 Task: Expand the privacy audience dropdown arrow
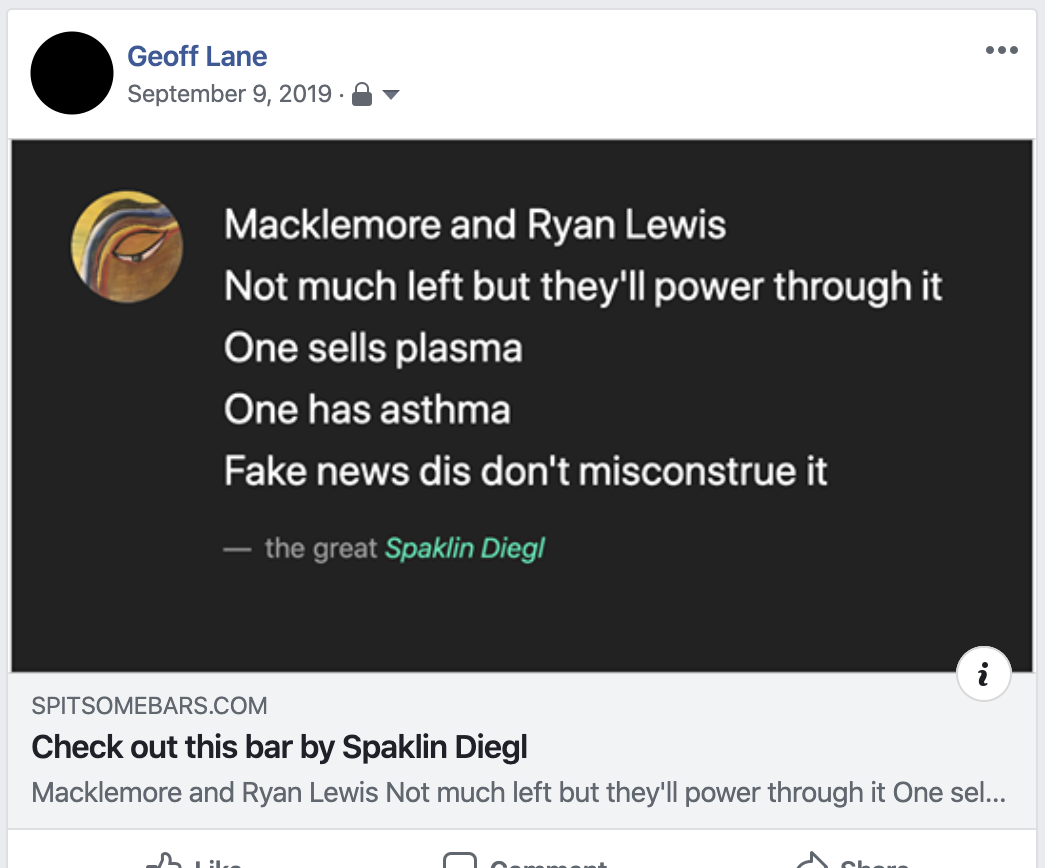tap(391, 95)
